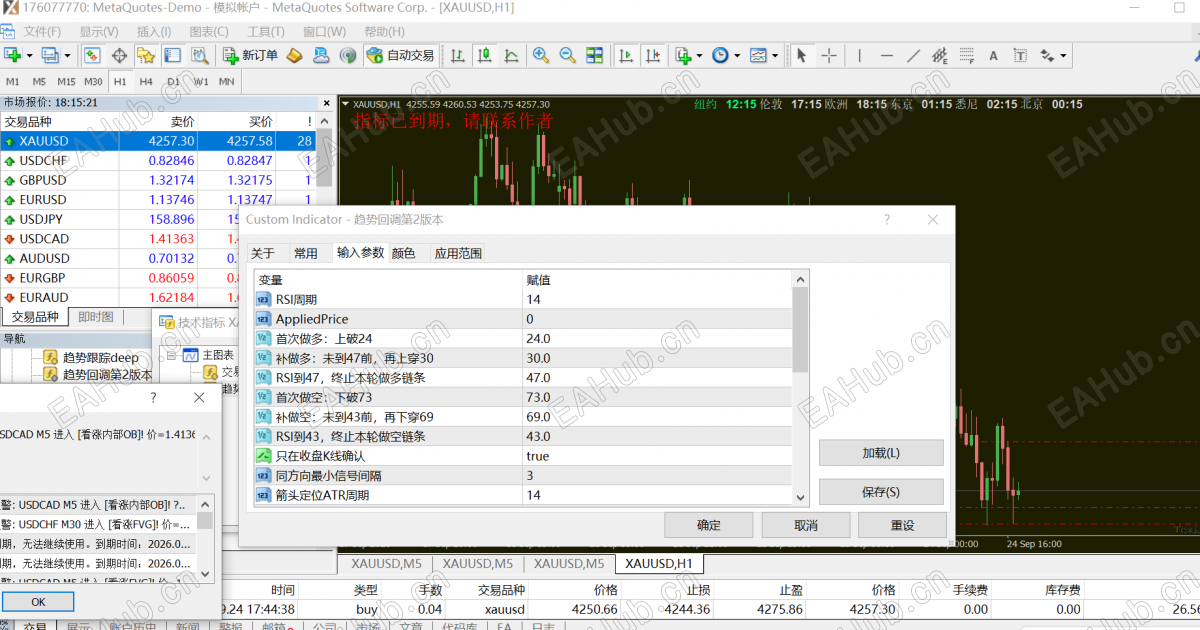Switch to the 颜色 tab in dialog

pos(403,253)
